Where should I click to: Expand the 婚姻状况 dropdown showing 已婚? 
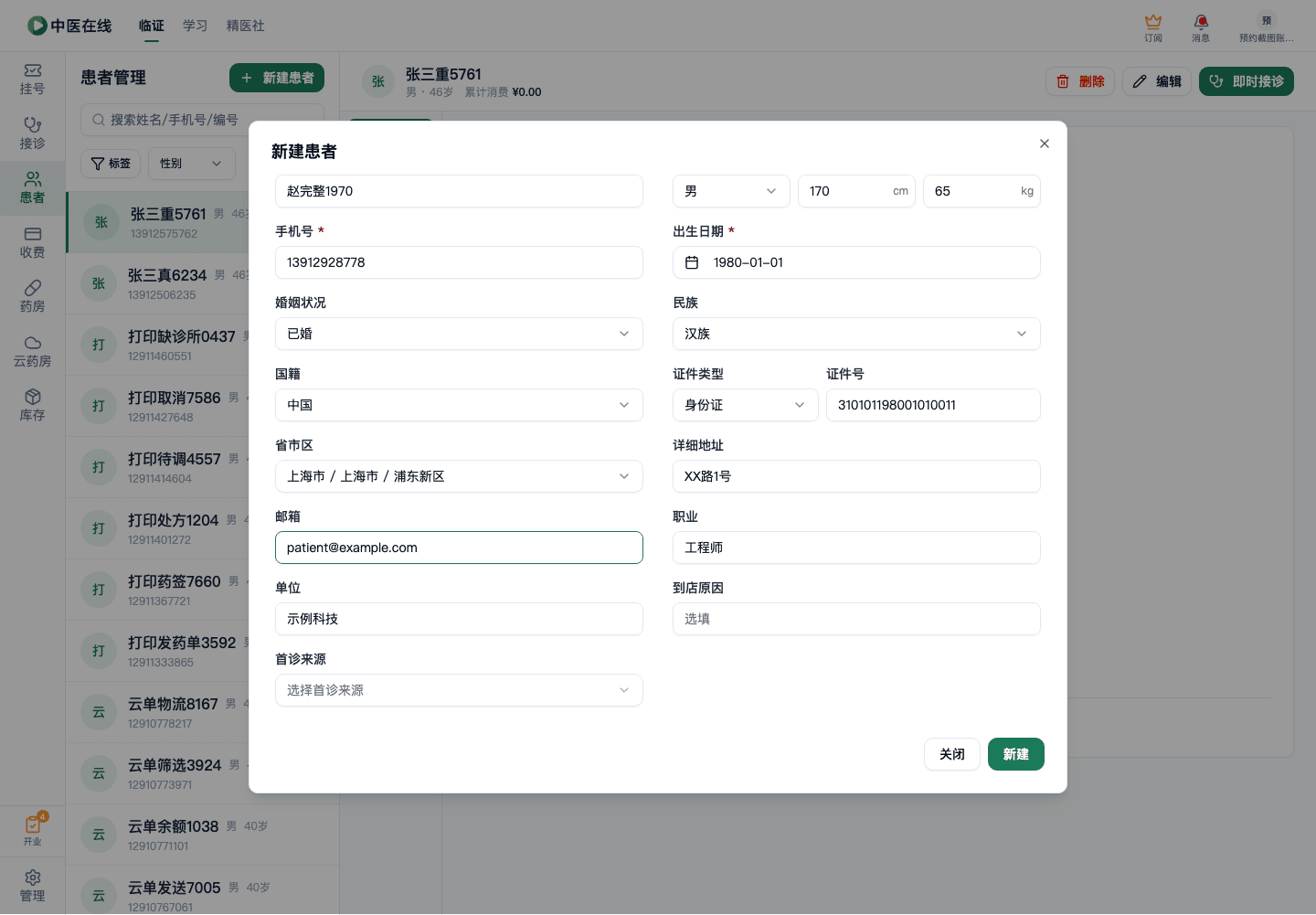(x=459, y=334)
